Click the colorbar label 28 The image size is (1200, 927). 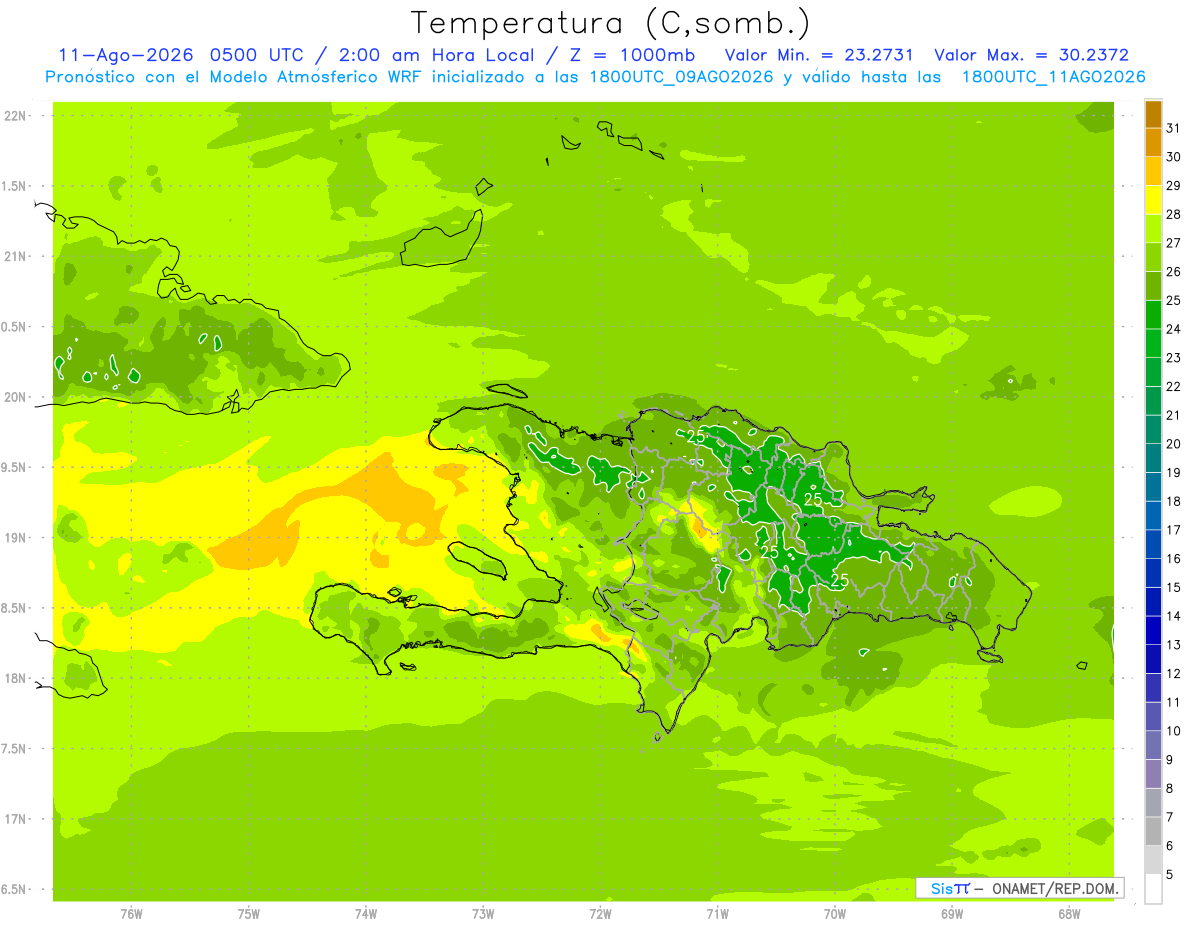(x=1173, y=214)
